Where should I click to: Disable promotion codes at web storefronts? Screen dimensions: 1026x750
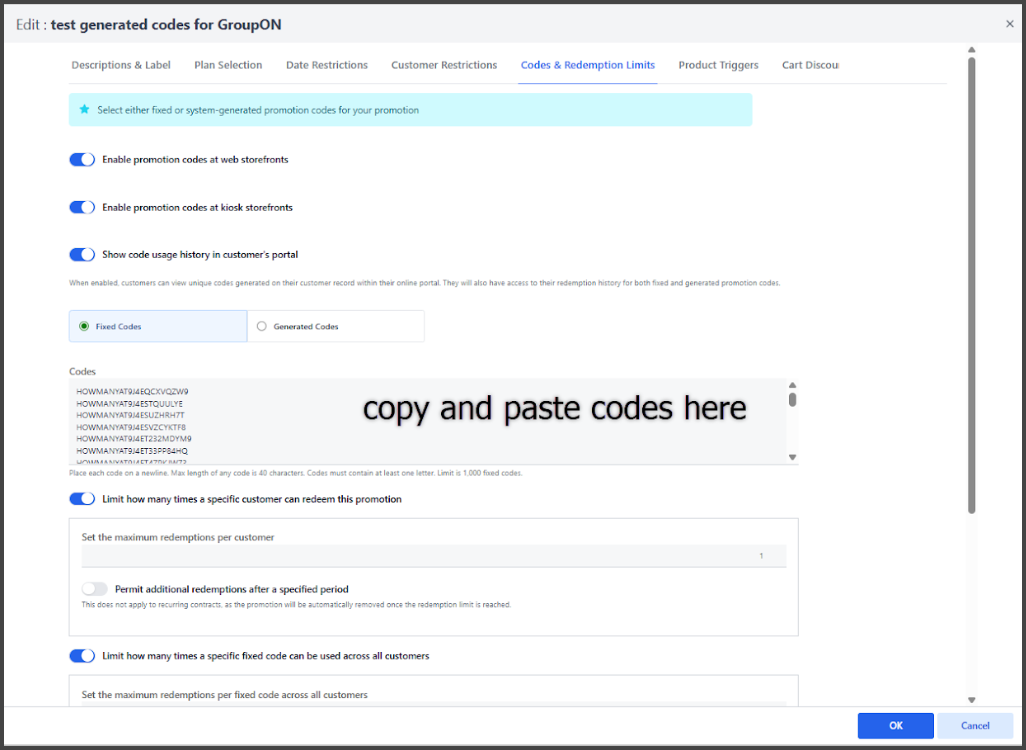pyautogui.click(x=82, y=160)
